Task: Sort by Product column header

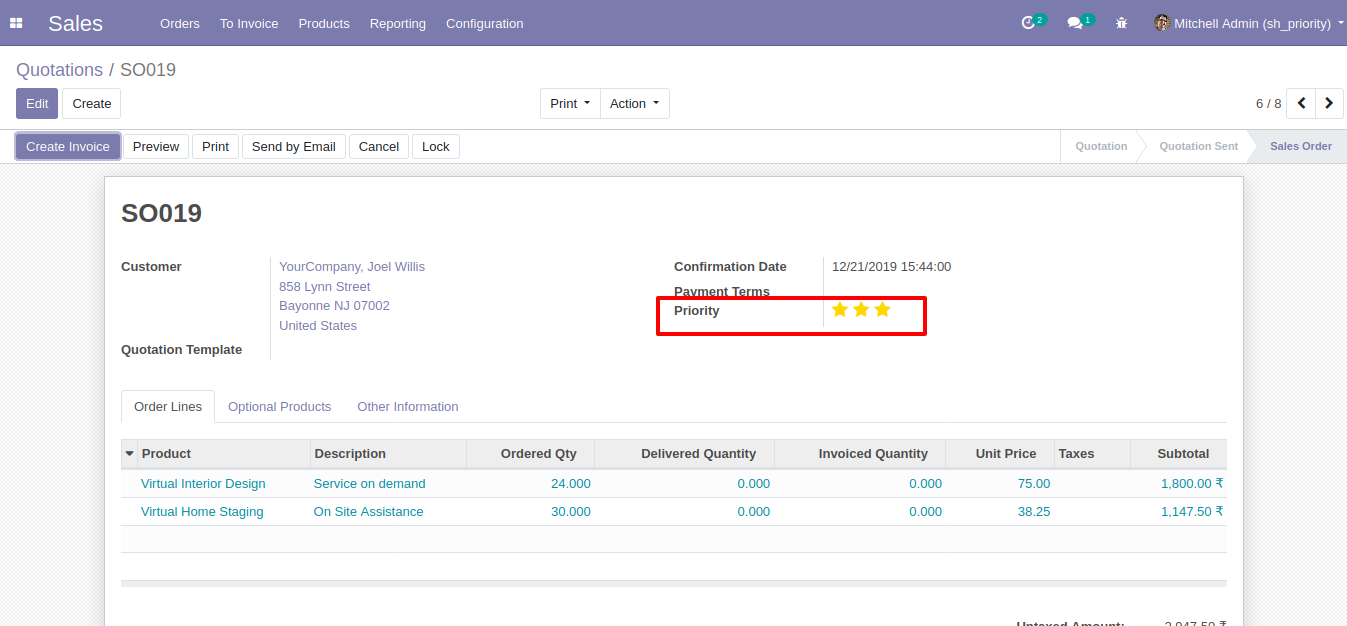Action: [224, 454]
